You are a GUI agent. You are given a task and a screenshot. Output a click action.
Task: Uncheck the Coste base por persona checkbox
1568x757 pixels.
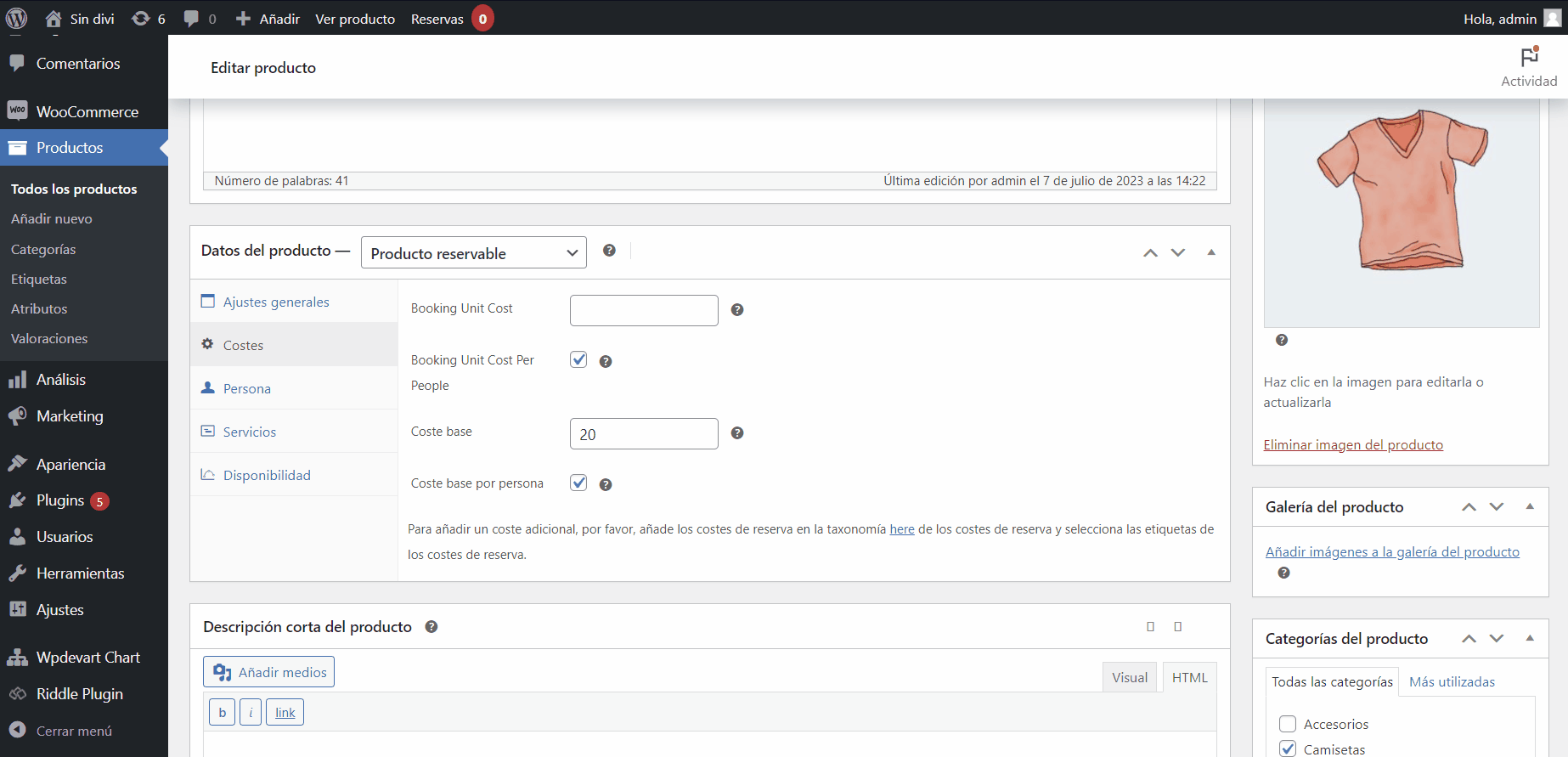point(578,483)
